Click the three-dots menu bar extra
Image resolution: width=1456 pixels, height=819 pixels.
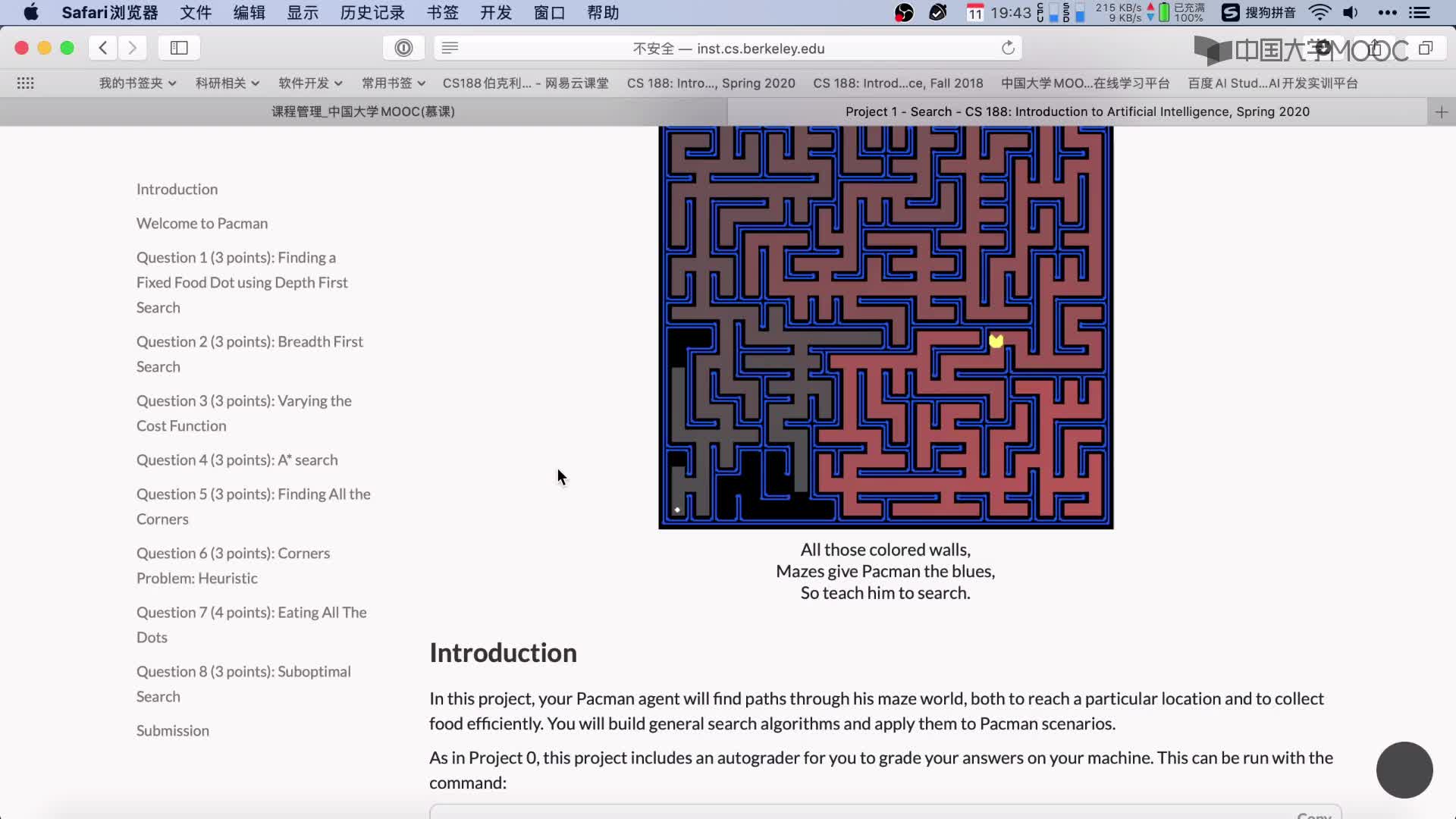(x=1388, y=12)
